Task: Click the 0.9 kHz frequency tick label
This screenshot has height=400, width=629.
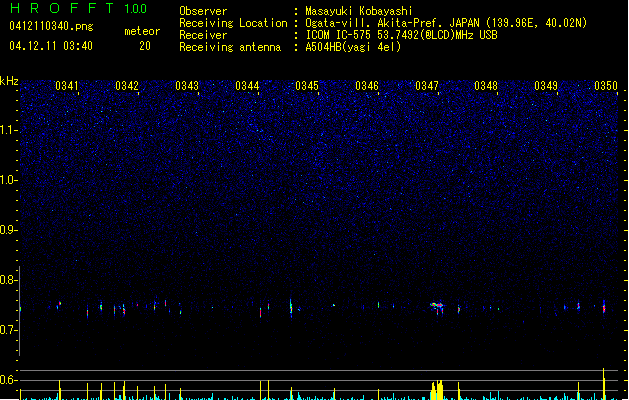Action: coord(8,230)
